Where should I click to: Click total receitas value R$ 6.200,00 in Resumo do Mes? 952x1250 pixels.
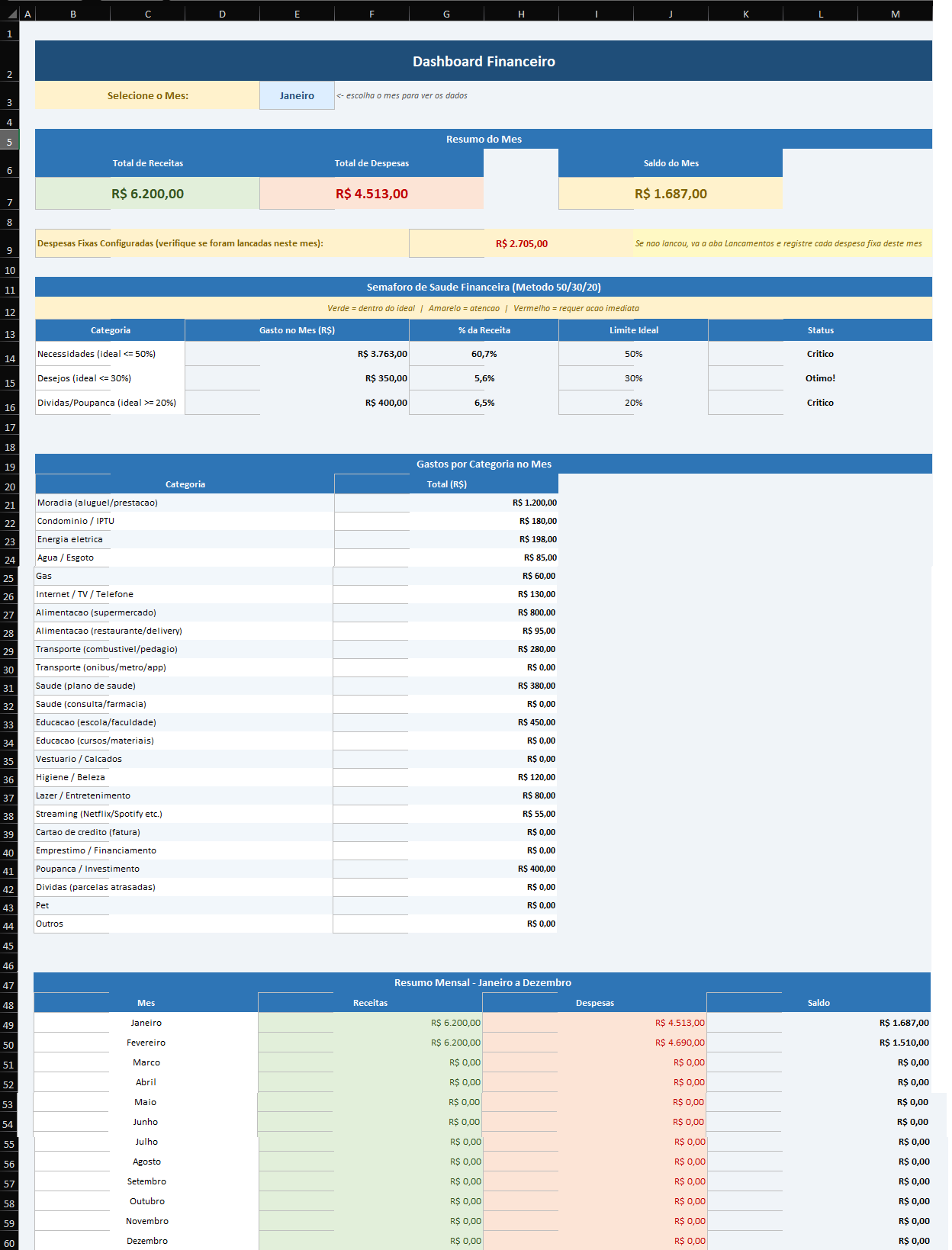[x=147, y=194]
